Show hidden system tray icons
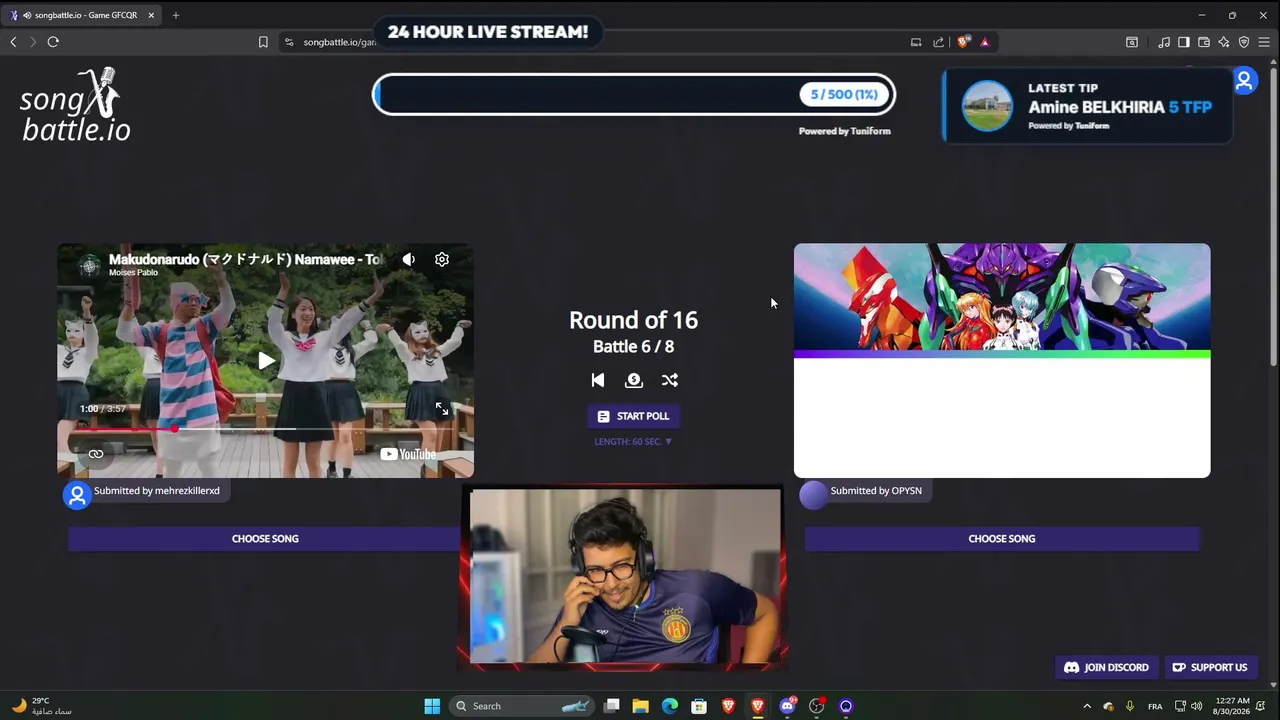1280x720 pixels. tap(1087, 706)
